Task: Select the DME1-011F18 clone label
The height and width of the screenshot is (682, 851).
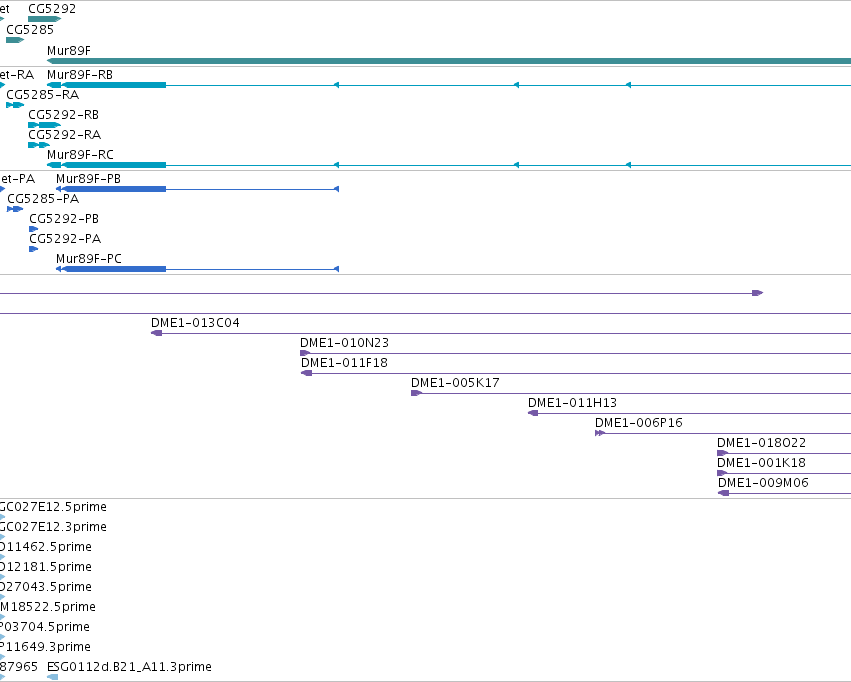Action: click(x=345, y=363)
